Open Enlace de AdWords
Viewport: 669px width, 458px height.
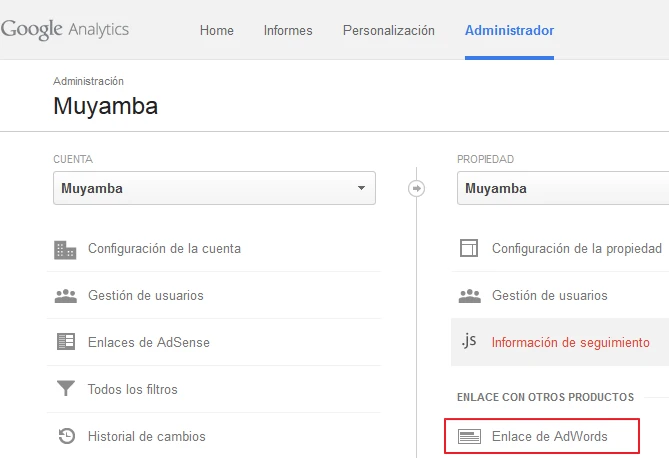[550, 436]
